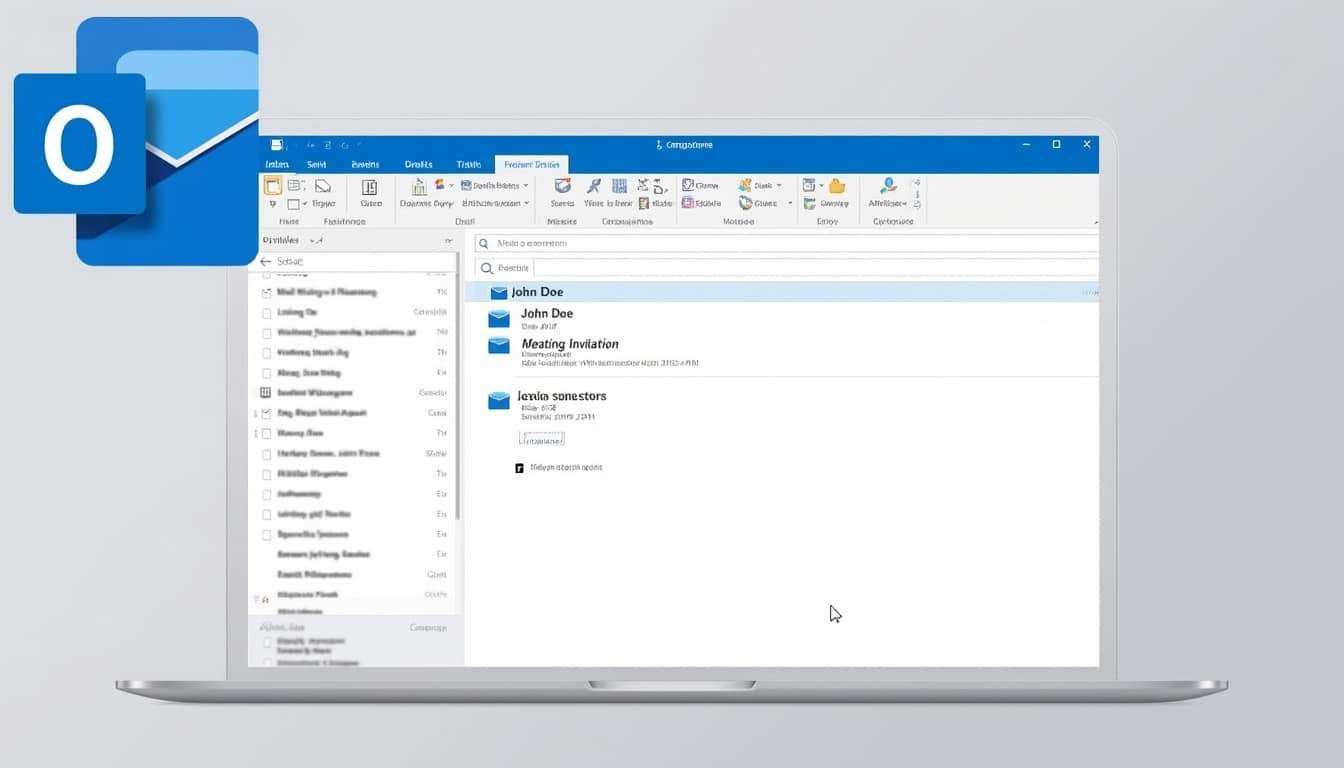Screen dimensions: 1344x768
Task: Click the Unsubscribe button under the message
Action: [541, 438]
